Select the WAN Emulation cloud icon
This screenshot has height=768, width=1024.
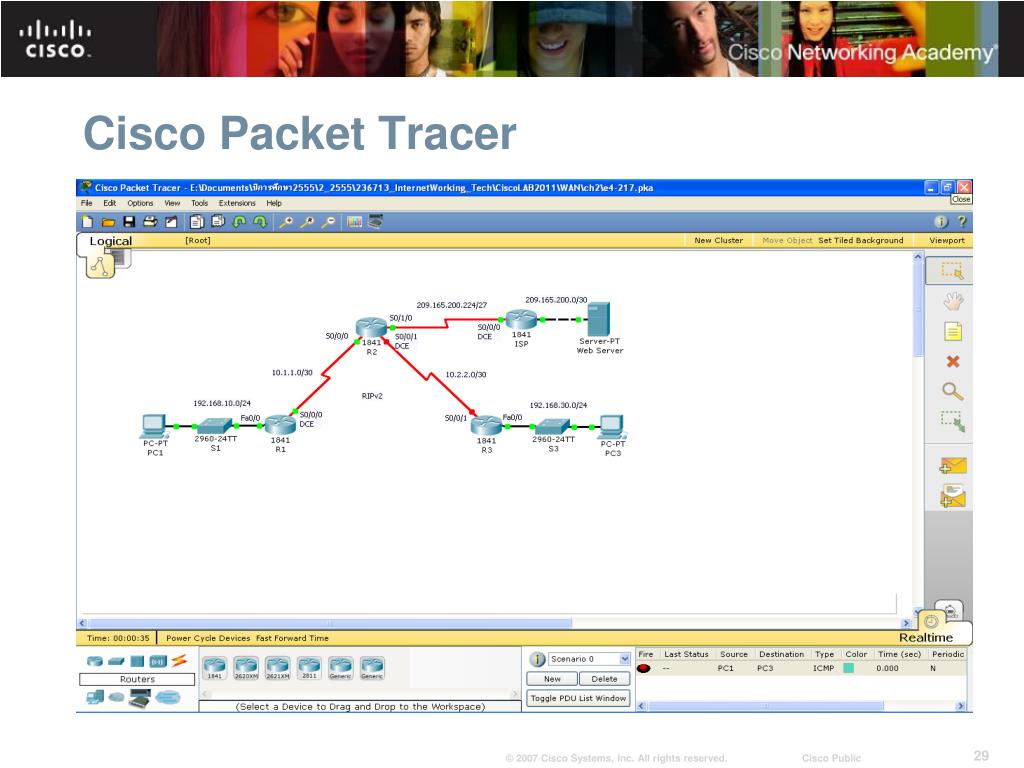[116, 697]
